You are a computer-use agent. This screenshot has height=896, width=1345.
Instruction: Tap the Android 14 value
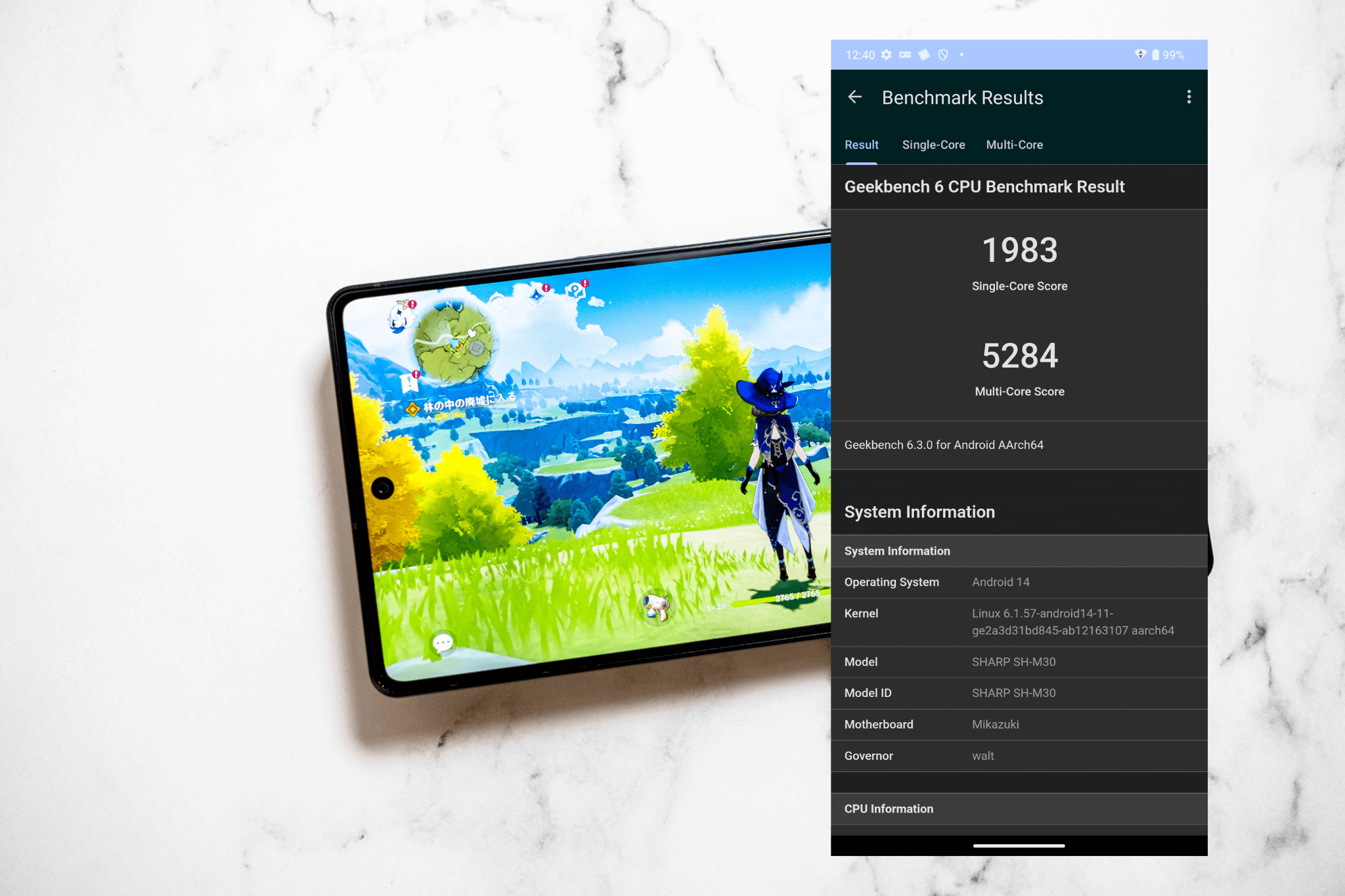tap(1000, 582)
